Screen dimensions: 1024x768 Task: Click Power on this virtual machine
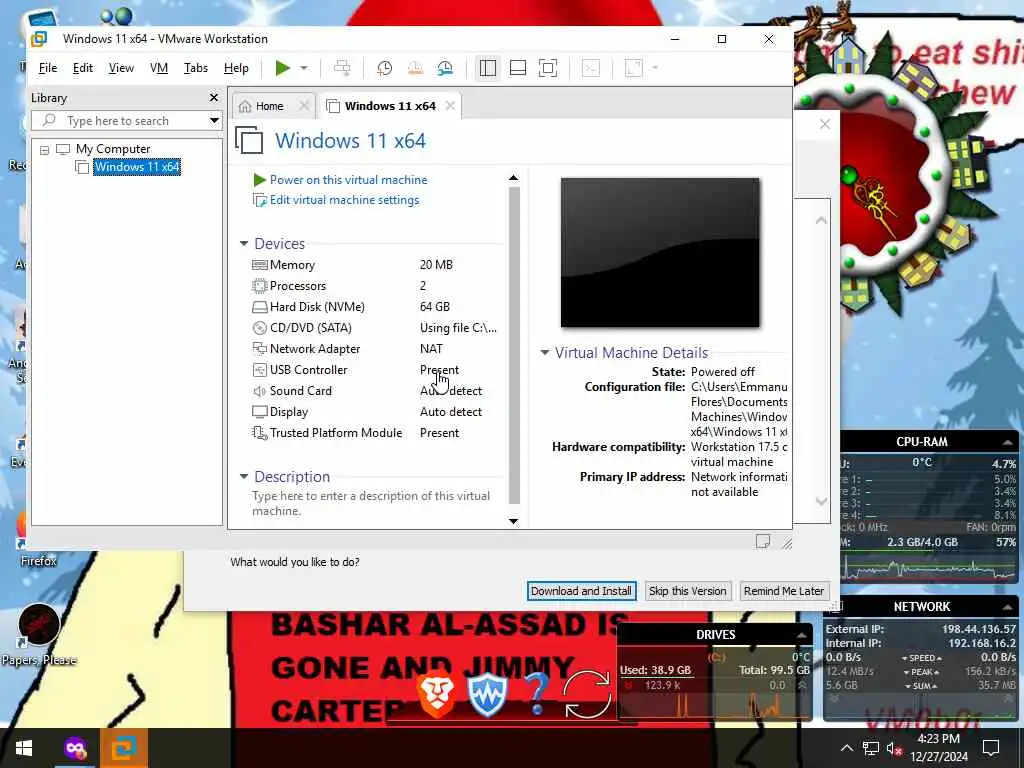point(348,180)
